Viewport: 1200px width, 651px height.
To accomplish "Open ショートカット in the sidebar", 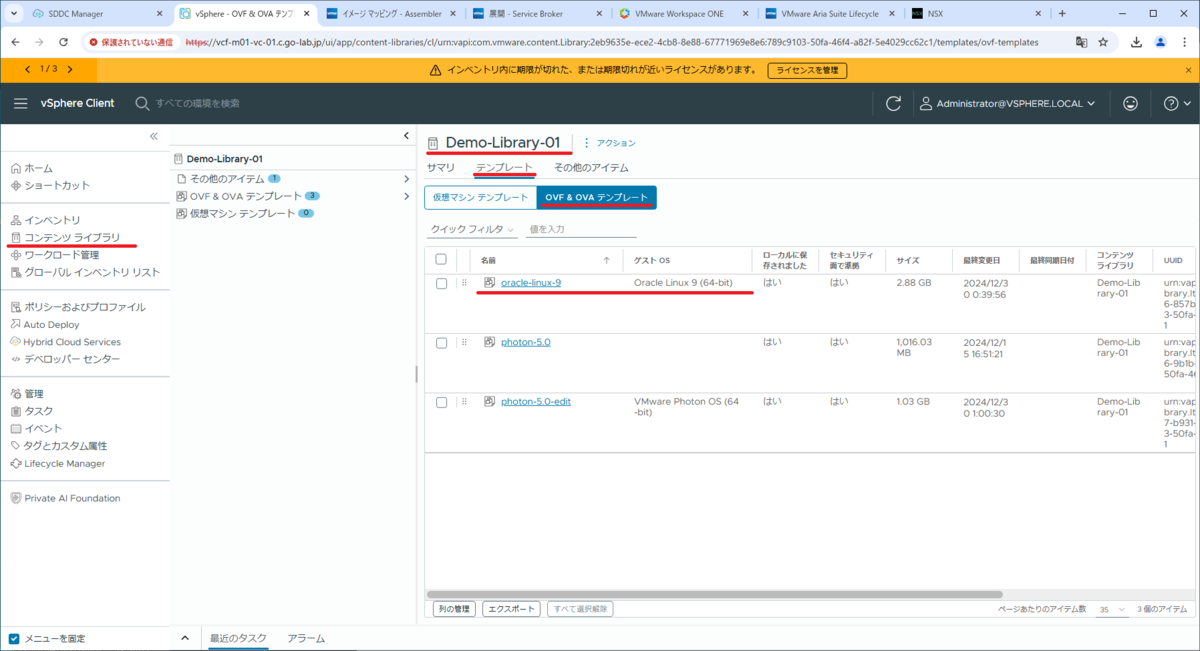I will pos(49,185).
